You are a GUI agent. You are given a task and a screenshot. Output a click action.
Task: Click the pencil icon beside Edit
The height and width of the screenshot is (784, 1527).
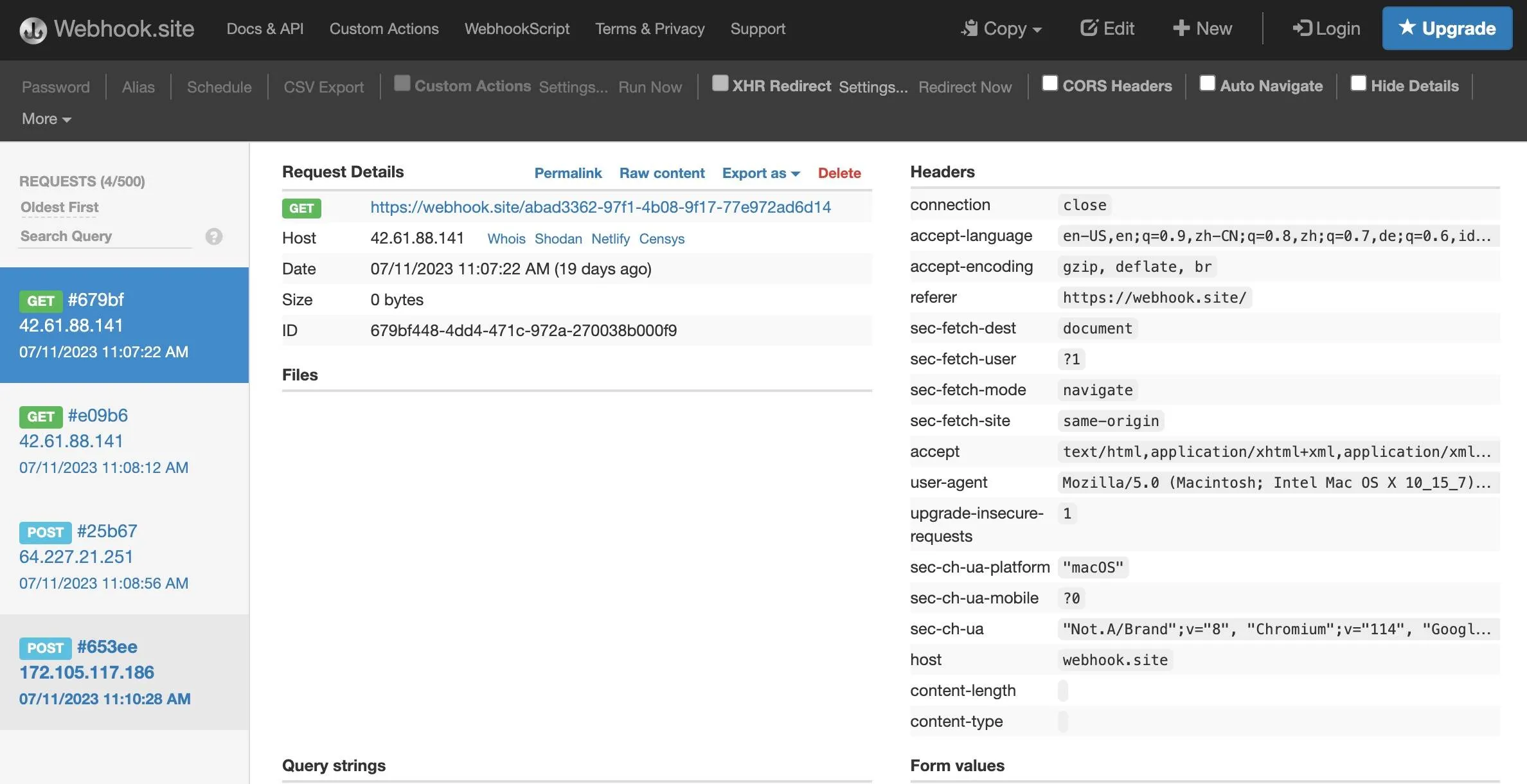[1089, 28]
